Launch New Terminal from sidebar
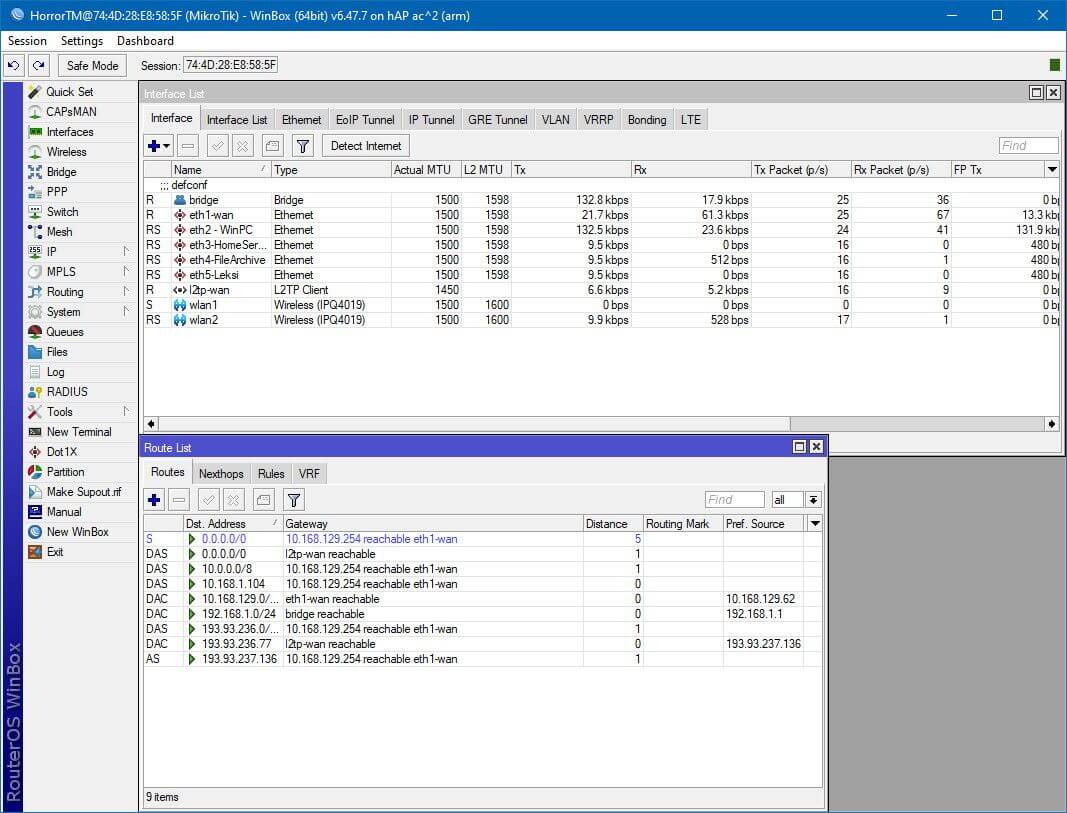This screenshot has height=813, width=1067. point(80,432)
